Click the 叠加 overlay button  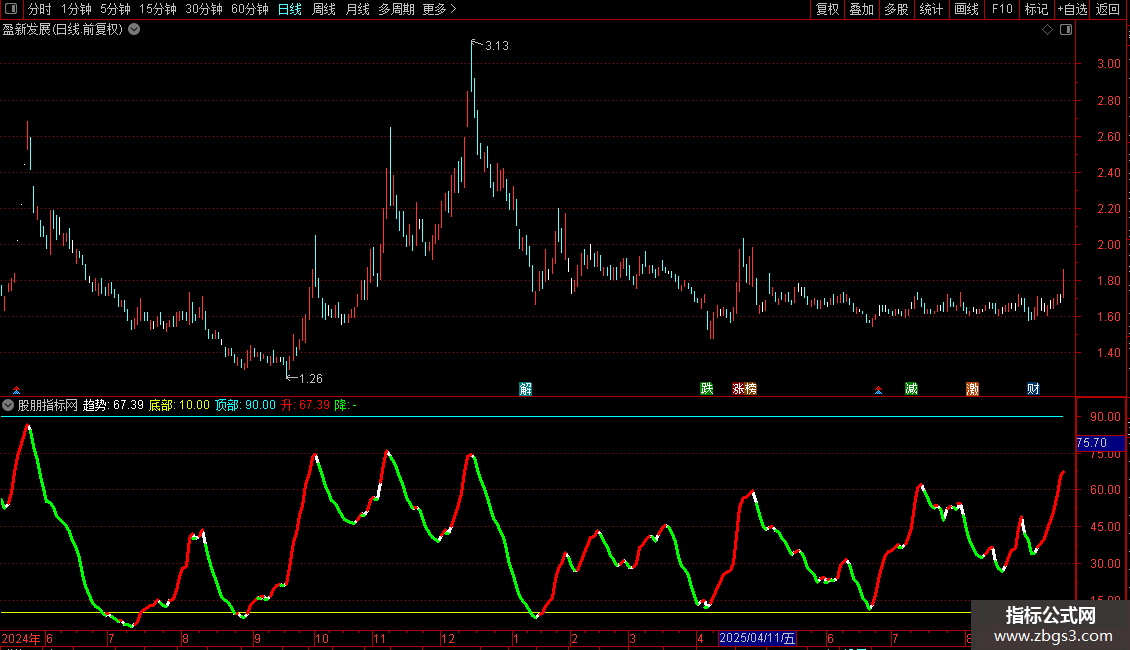862,9
